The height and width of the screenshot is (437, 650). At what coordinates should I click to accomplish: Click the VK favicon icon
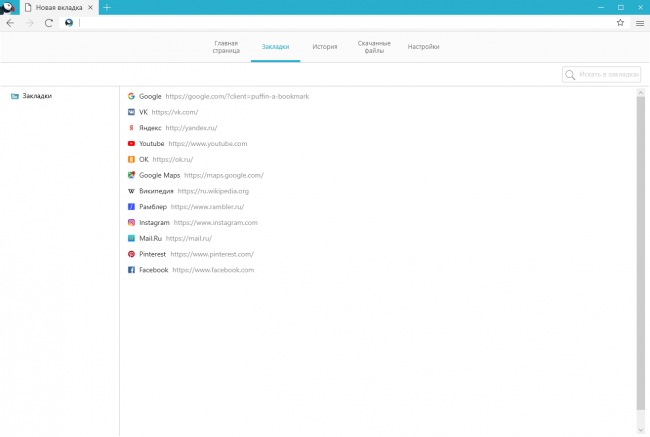131,112
